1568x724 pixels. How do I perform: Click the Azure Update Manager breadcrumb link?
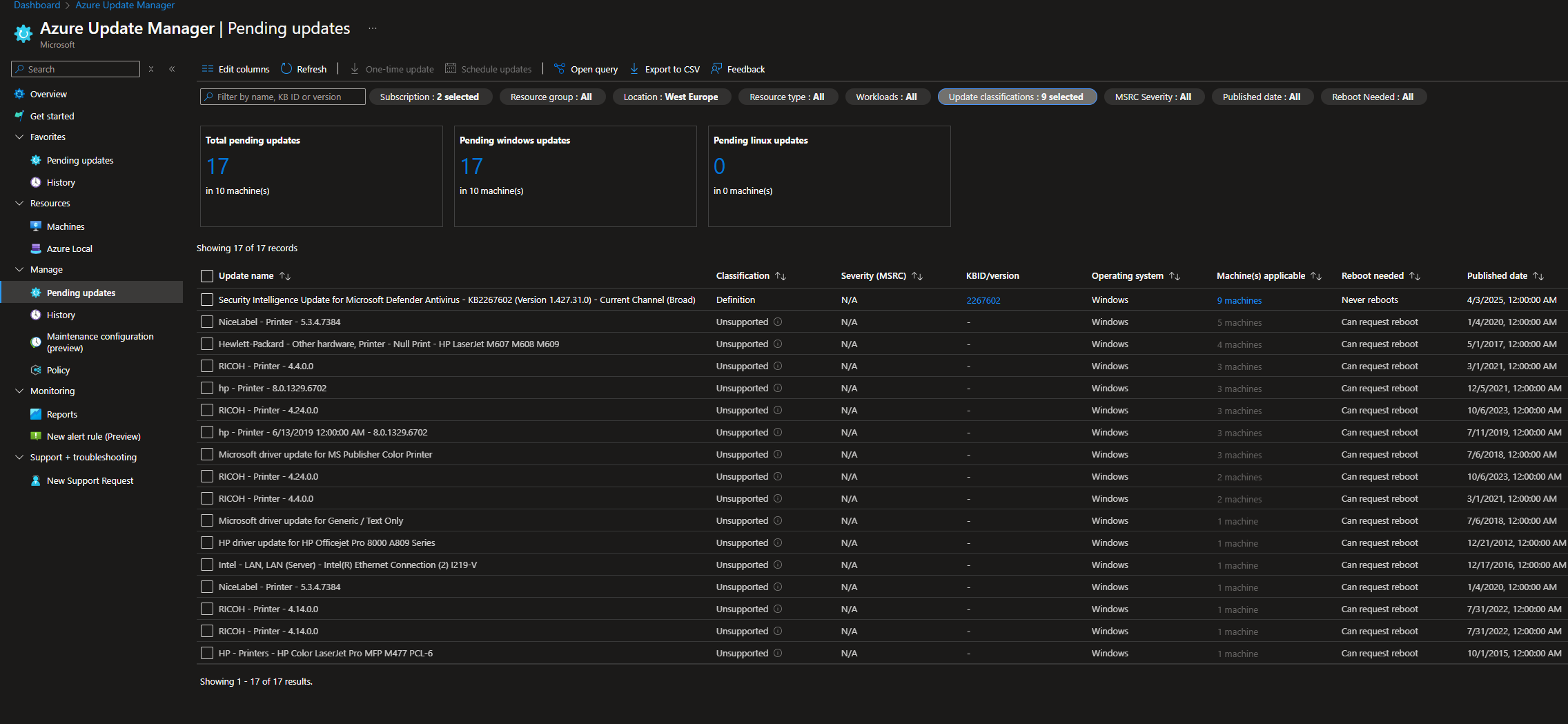click(125, 5)
